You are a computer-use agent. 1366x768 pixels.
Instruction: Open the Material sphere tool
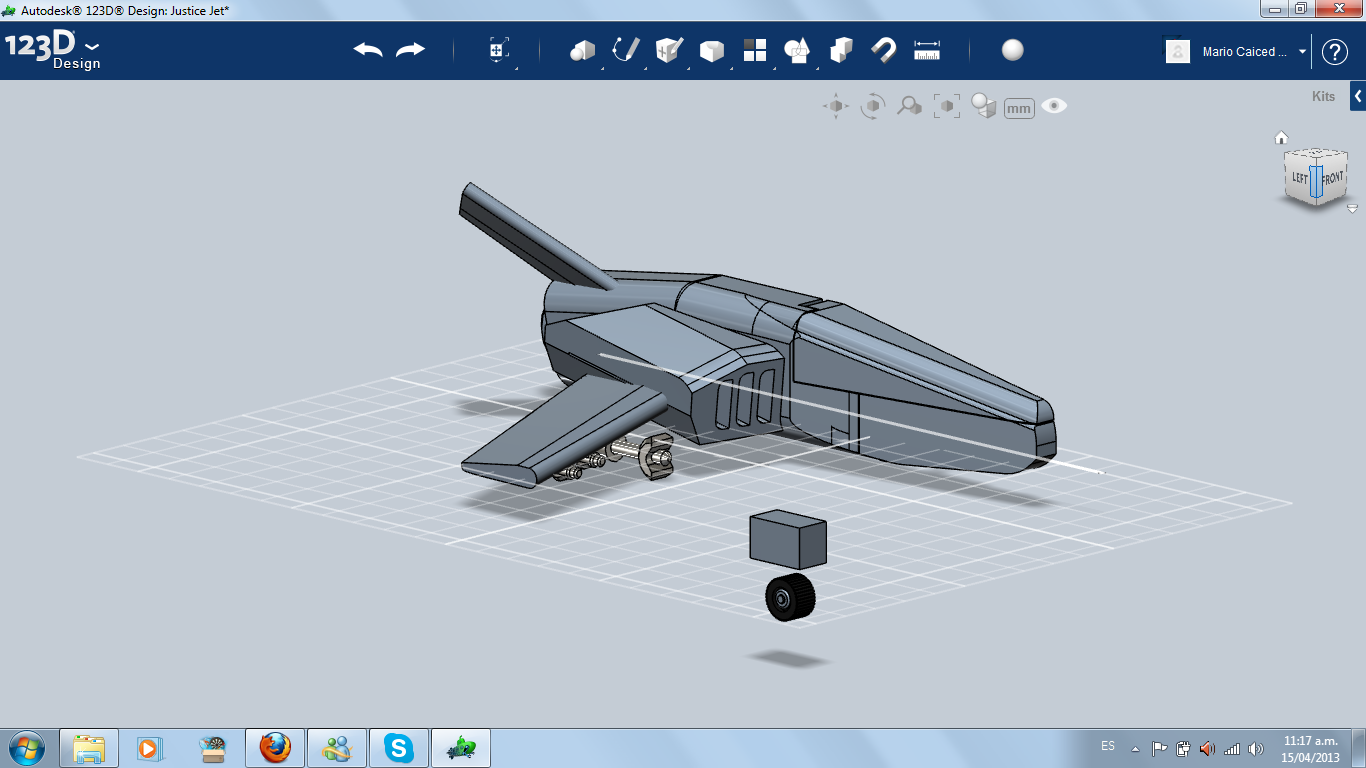(x=1013, y=50)
